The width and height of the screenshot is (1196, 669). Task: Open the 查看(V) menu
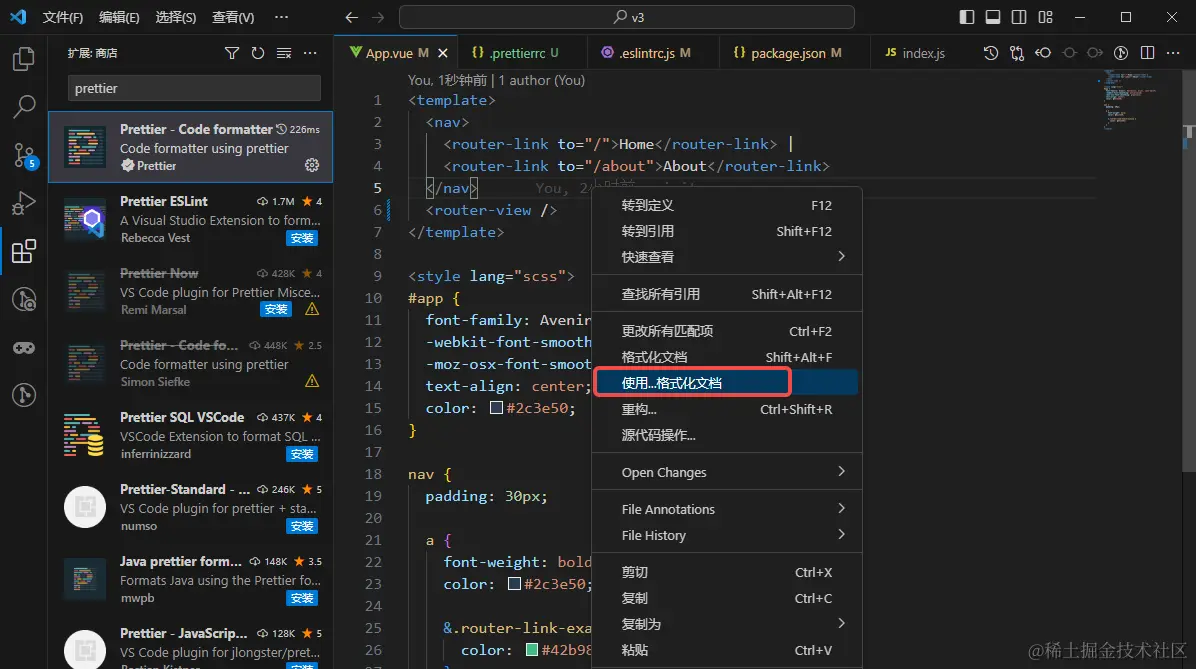(233, 17)
